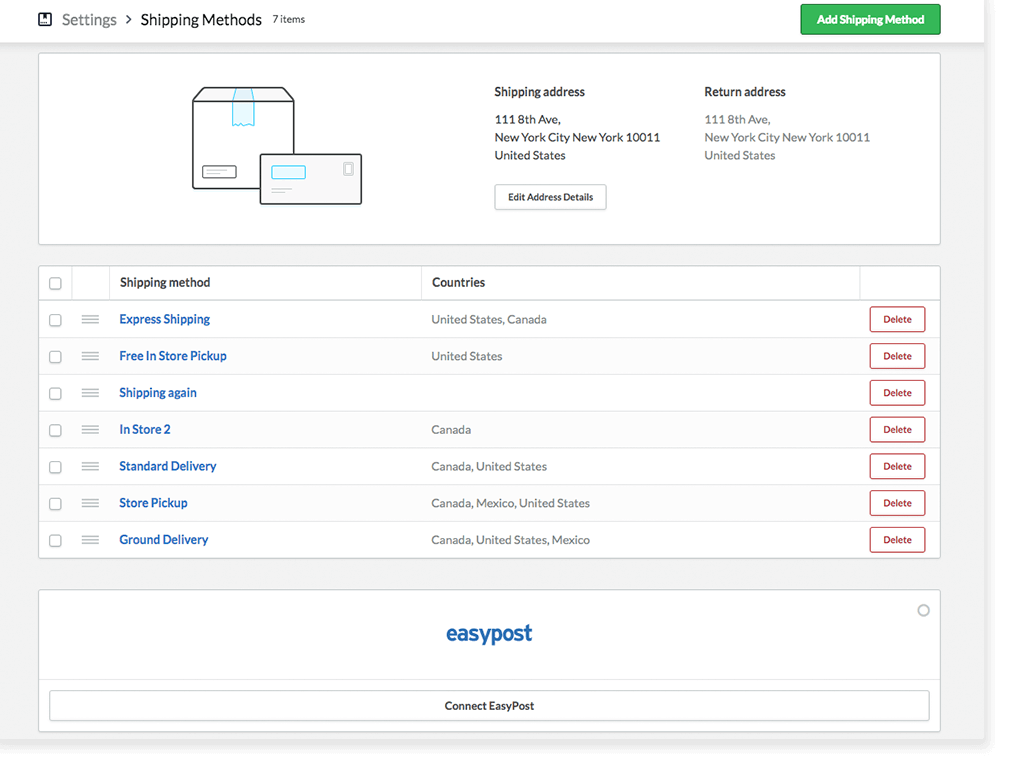
Task: Open the In Store 2 method
Action: [x=145, y=429]
